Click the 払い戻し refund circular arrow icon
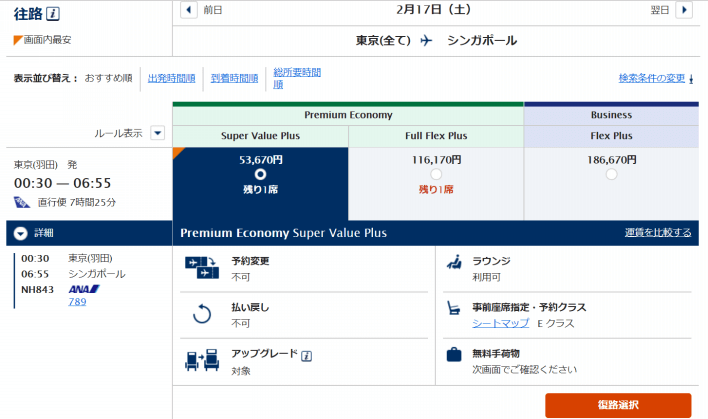 (202, 315)
